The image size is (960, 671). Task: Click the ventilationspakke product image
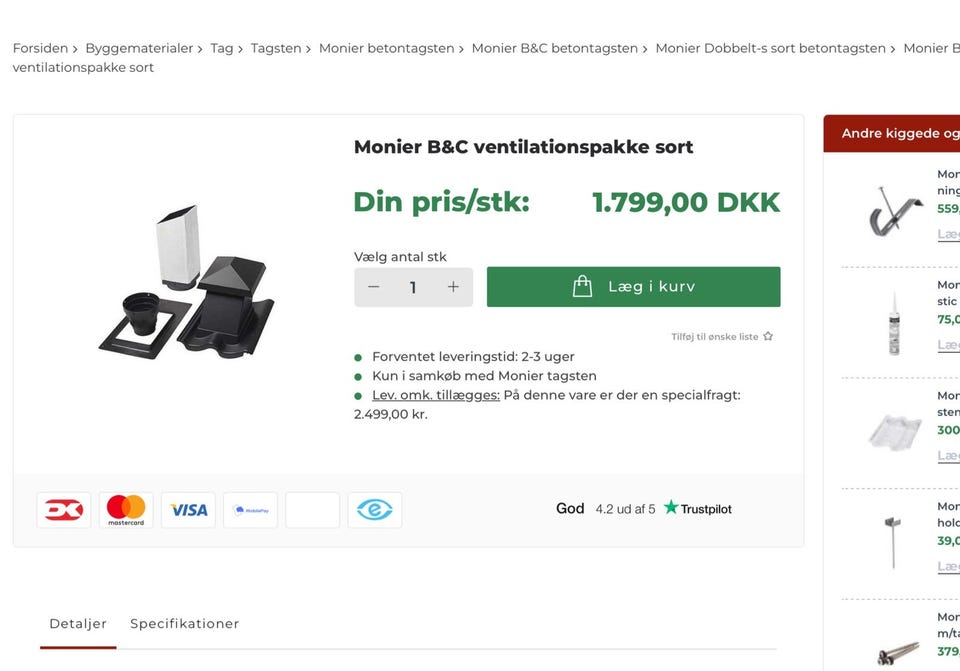[185, 280]
